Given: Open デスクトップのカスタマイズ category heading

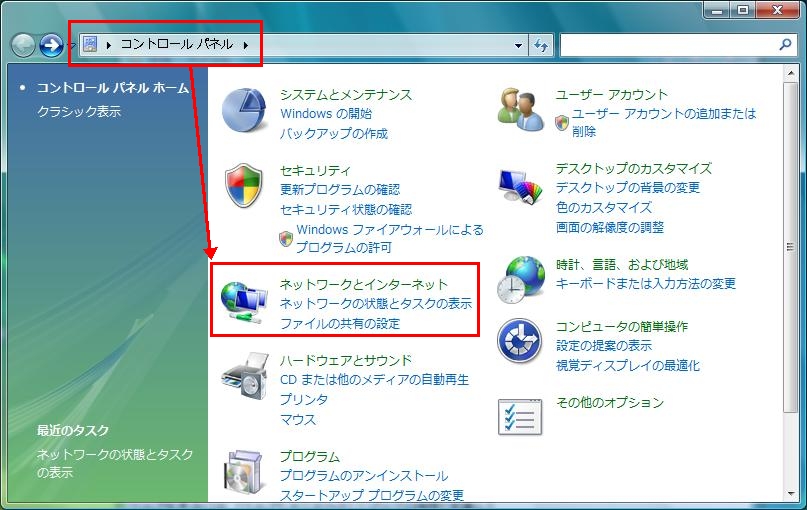Looking at the screenshot, I should tap(634, 168).
